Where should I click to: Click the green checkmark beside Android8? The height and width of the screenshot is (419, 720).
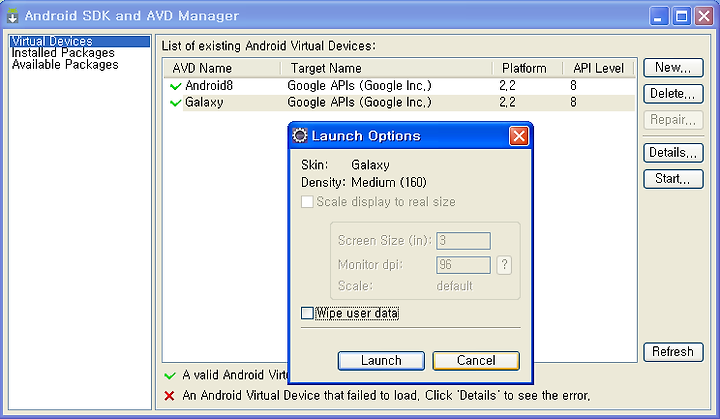click(x=175, y=86)
